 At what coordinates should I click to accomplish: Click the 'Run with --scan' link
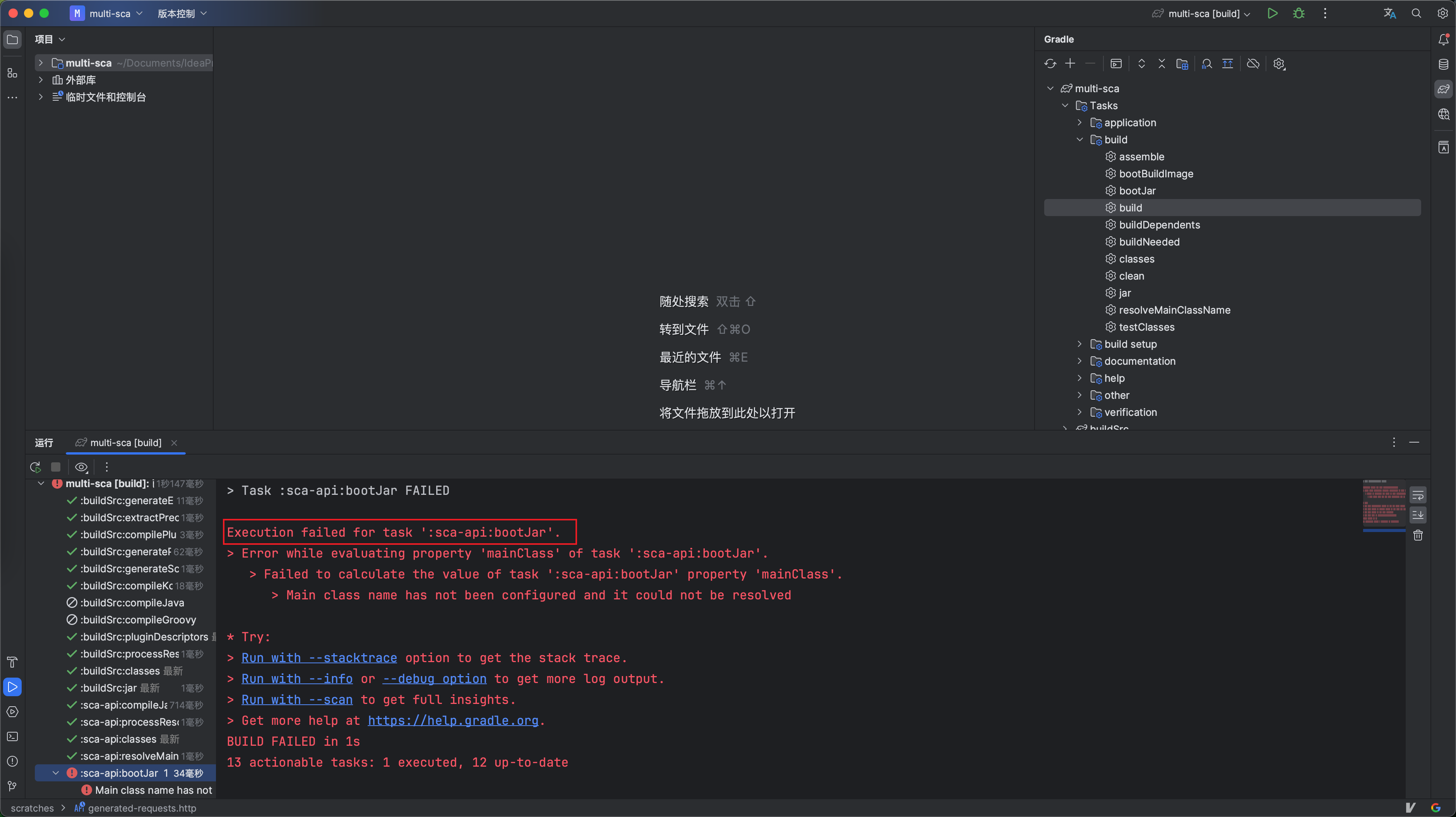[297, 699]
